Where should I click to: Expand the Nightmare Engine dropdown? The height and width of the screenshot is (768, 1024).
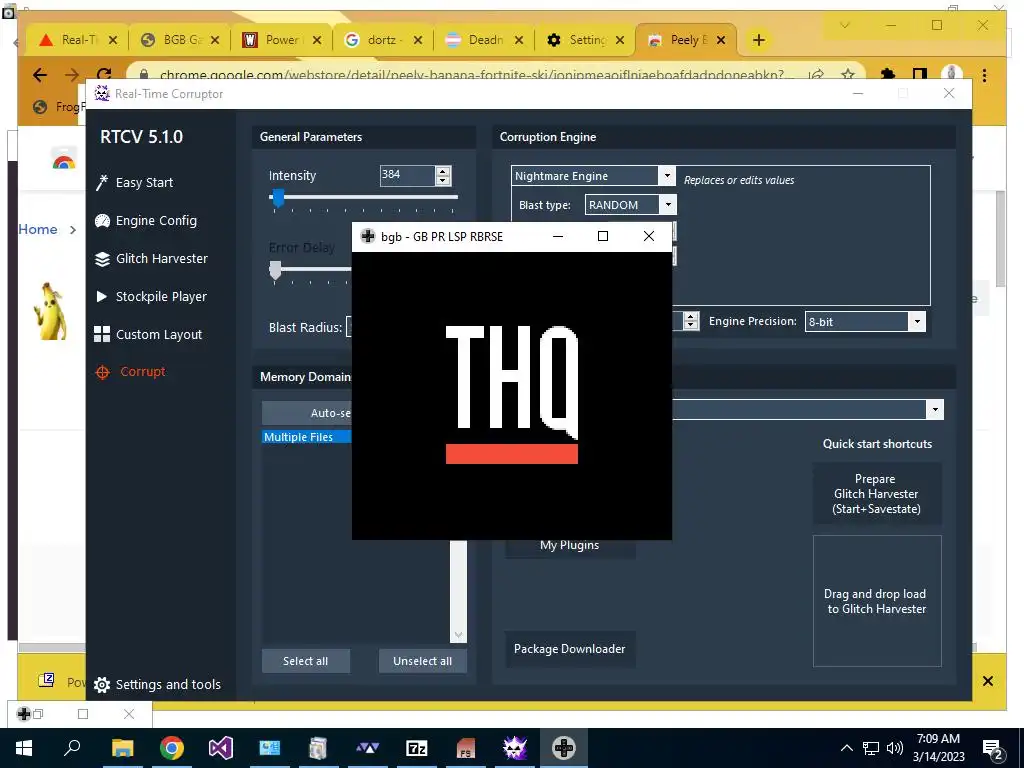(x=667, y=176)
